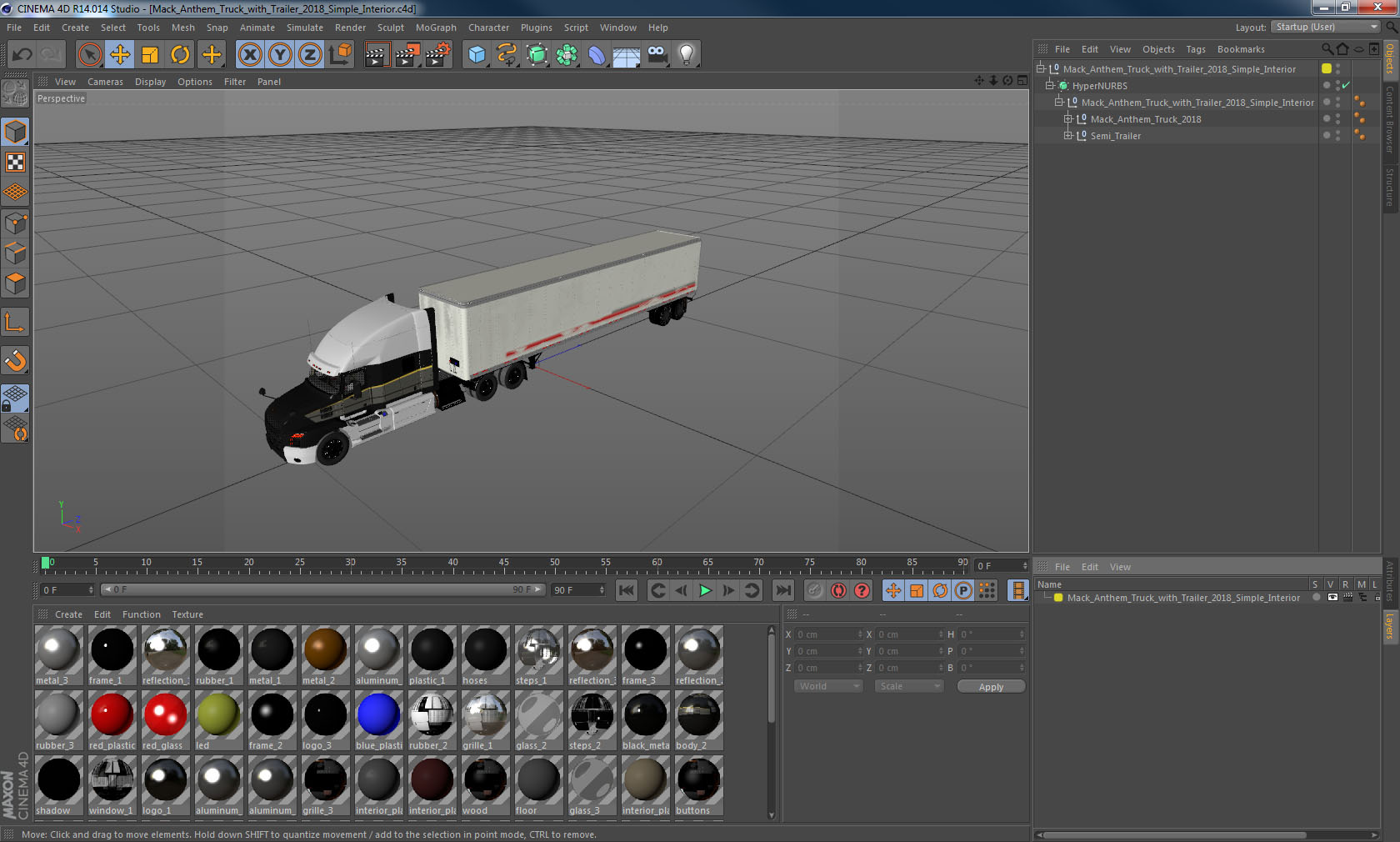The height and width of the screenshot is (842, 1400).
Task: Click the coordinate system icon
Action: coord(340,55)
